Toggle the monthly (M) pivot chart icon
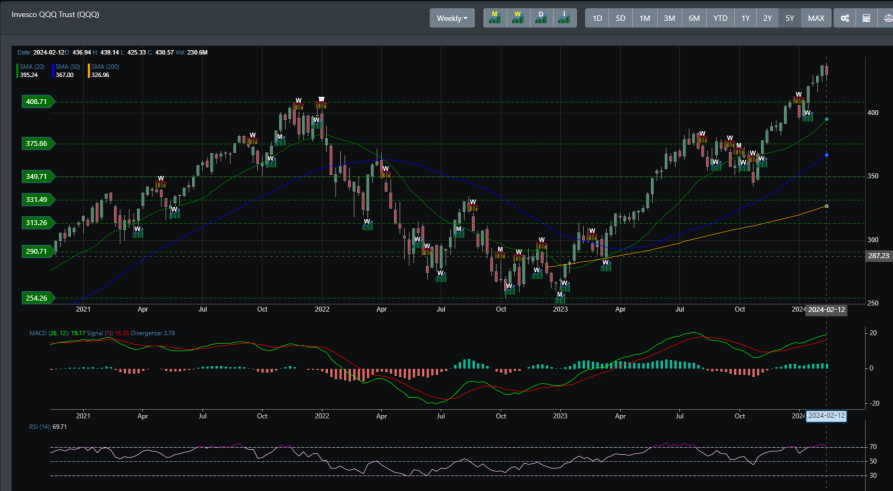 [495, 18]
